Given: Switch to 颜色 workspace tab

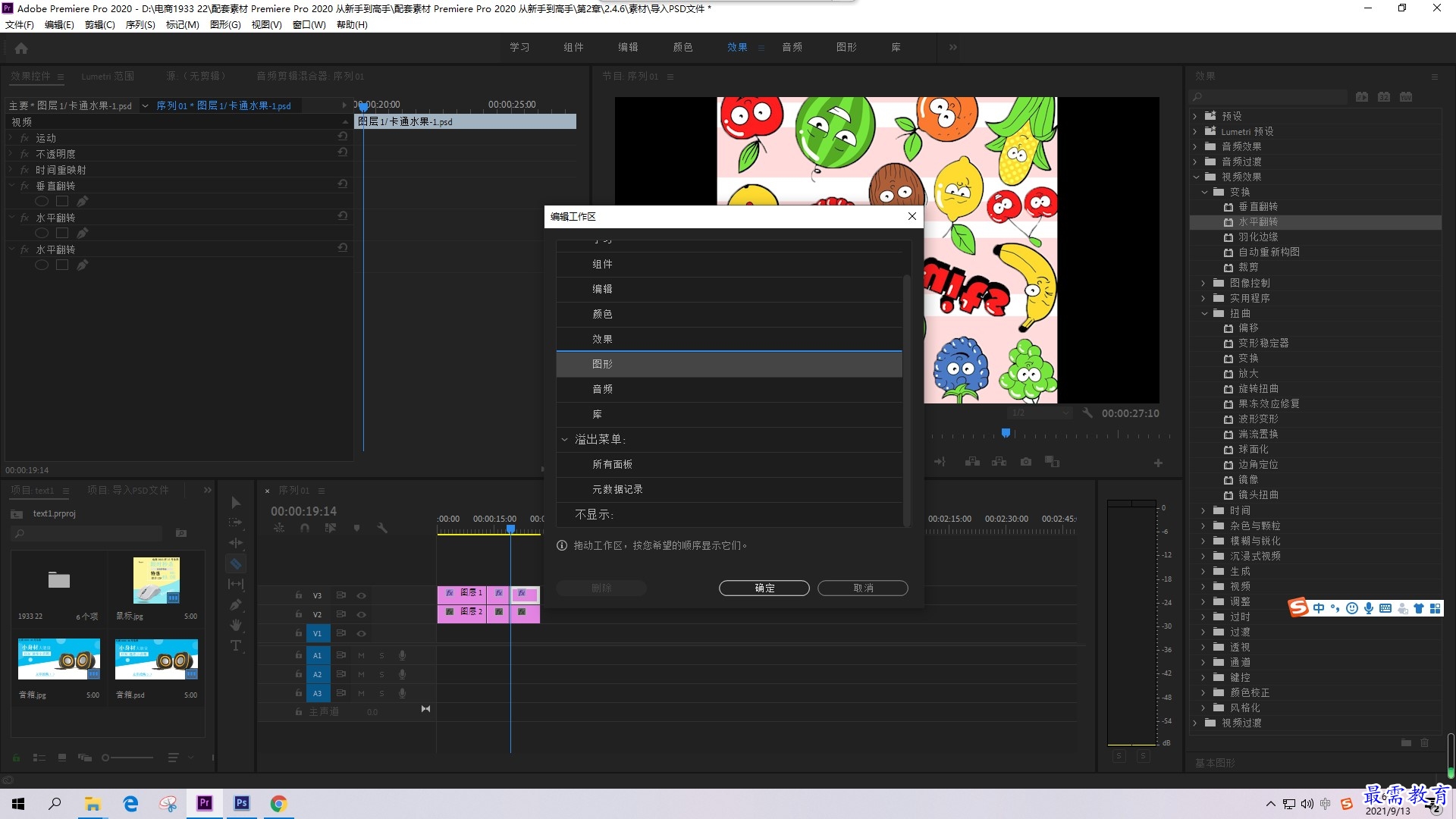Looking at the screenshot, I should coord(682,47).
